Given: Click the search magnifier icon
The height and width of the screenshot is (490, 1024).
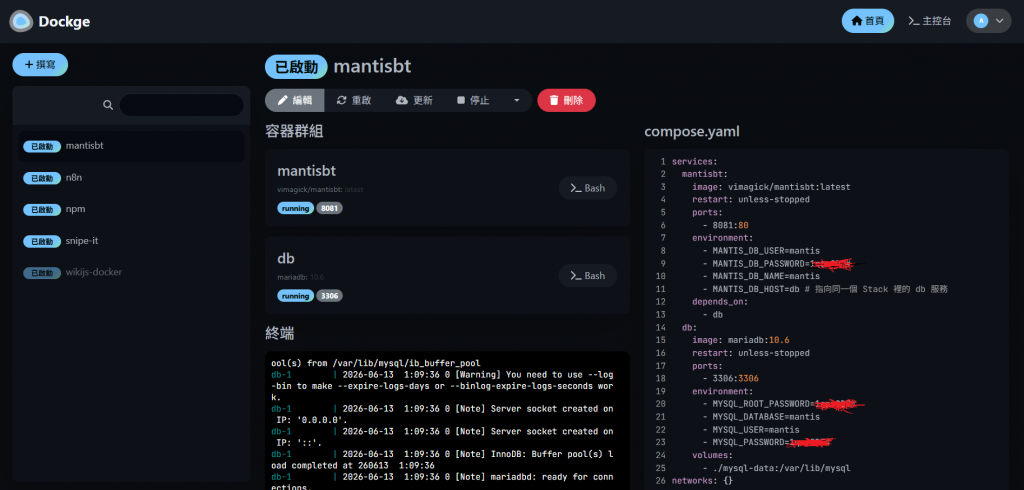Looking at the screenshot, I should [x=108, y=105].
